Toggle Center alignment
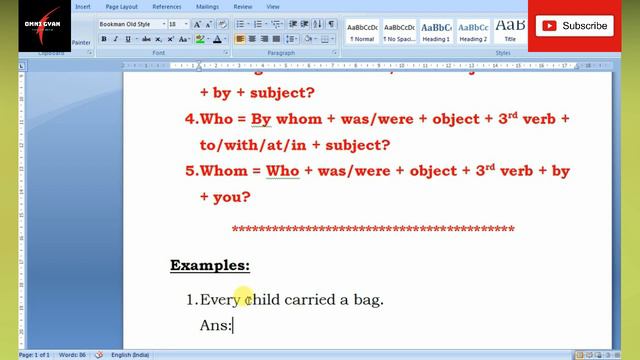Viewport: 640px width, 360px height. [252, 39]
